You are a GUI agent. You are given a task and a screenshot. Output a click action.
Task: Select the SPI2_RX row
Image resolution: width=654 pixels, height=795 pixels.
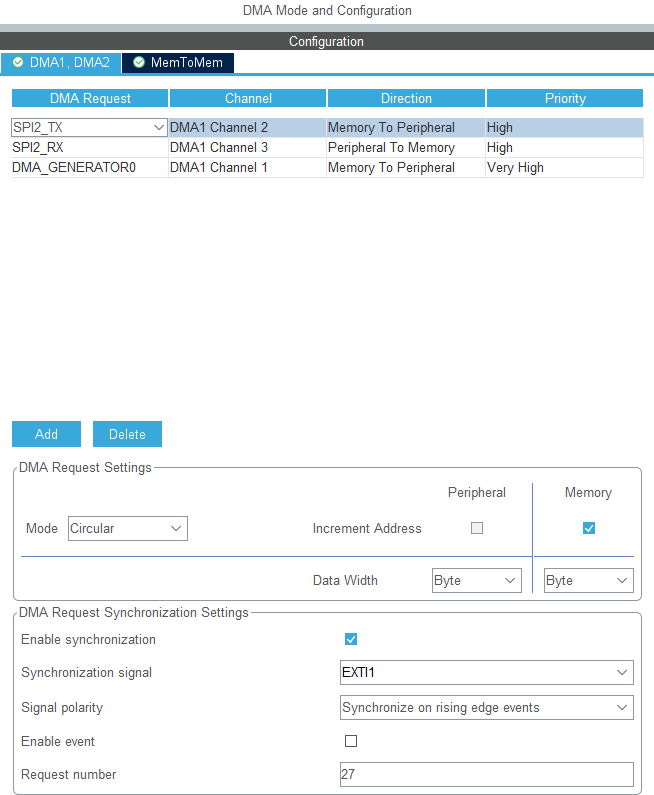[x=328, y=148]
